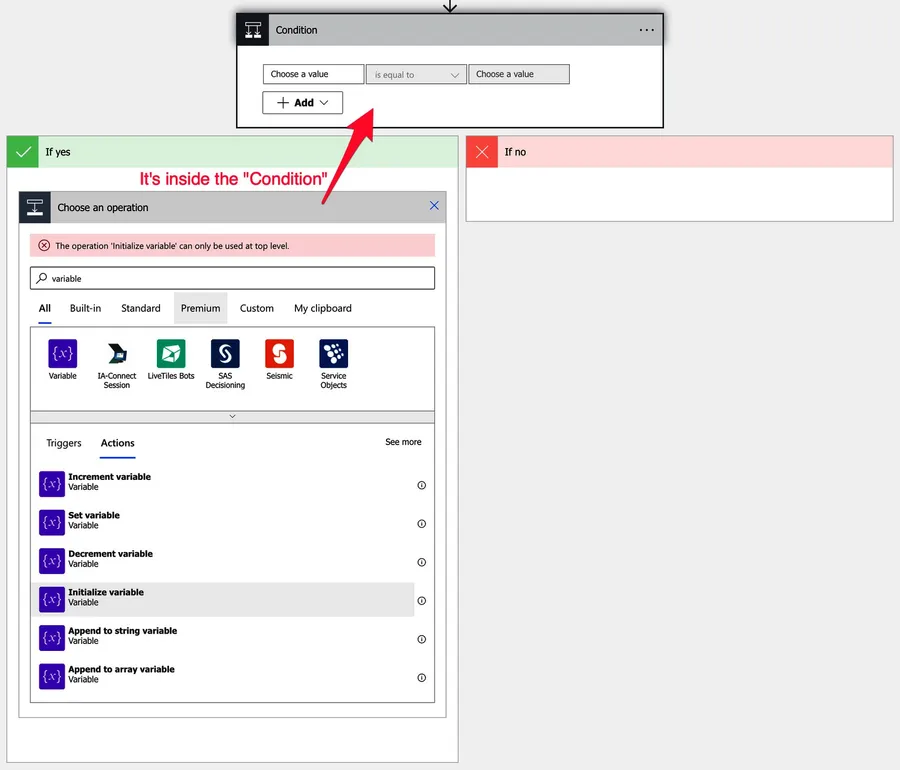
Task: Click the See more link
Action: (x=403, y=442)
